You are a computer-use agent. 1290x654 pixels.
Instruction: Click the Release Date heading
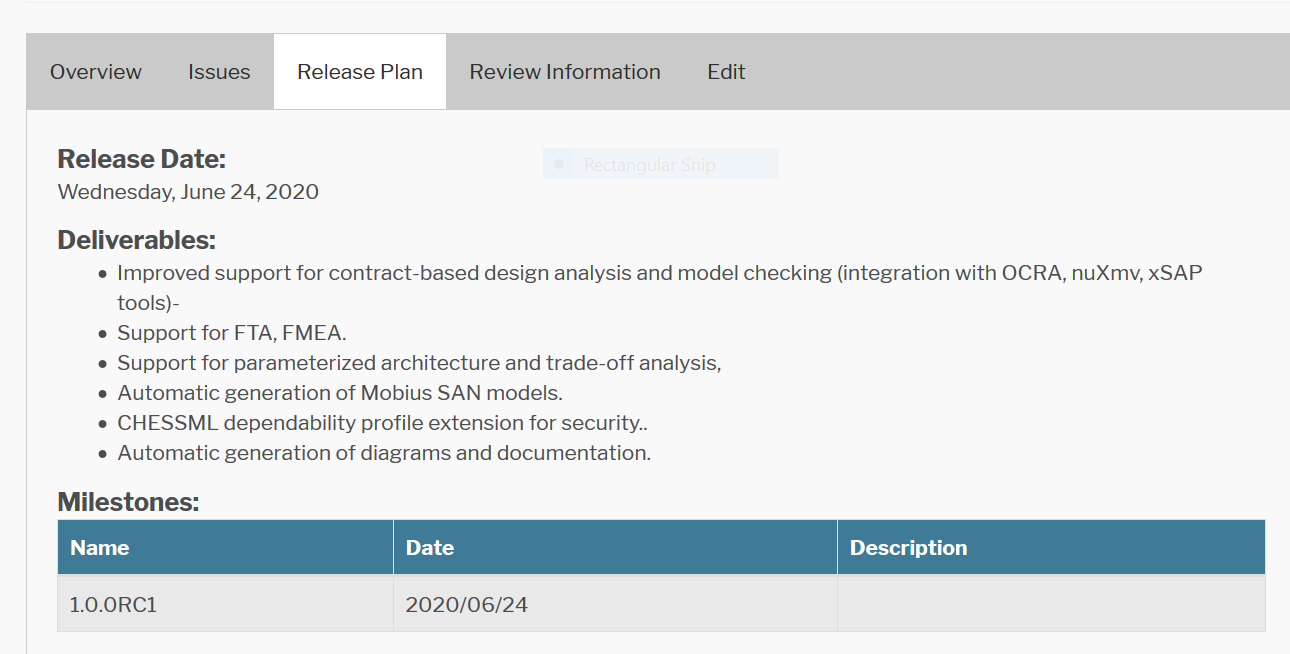pos(142,159)
